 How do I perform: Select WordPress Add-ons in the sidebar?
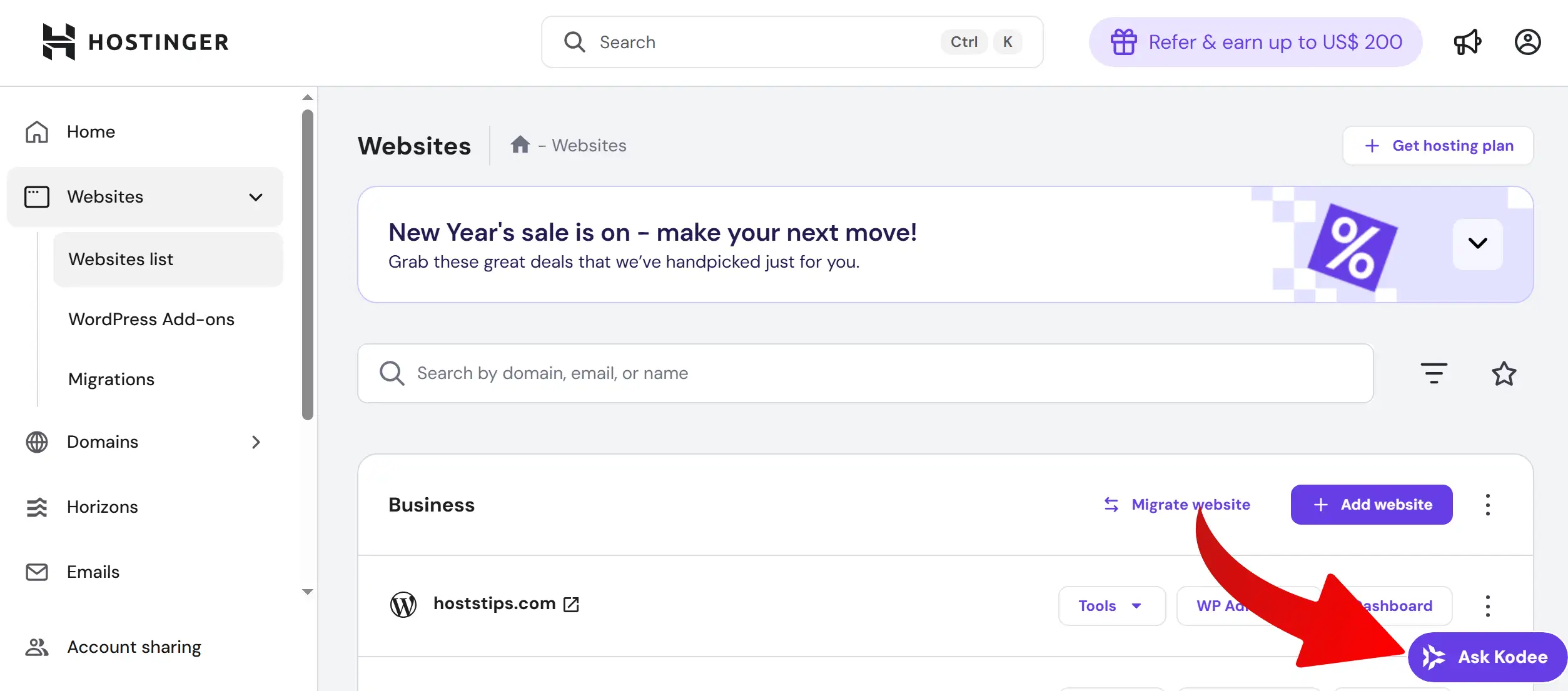[x=151, y=320]
